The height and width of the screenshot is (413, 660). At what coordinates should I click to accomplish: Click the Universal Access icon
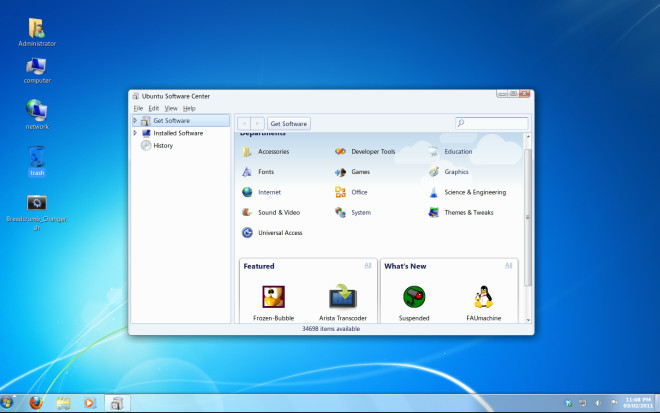tap(247, 232)
